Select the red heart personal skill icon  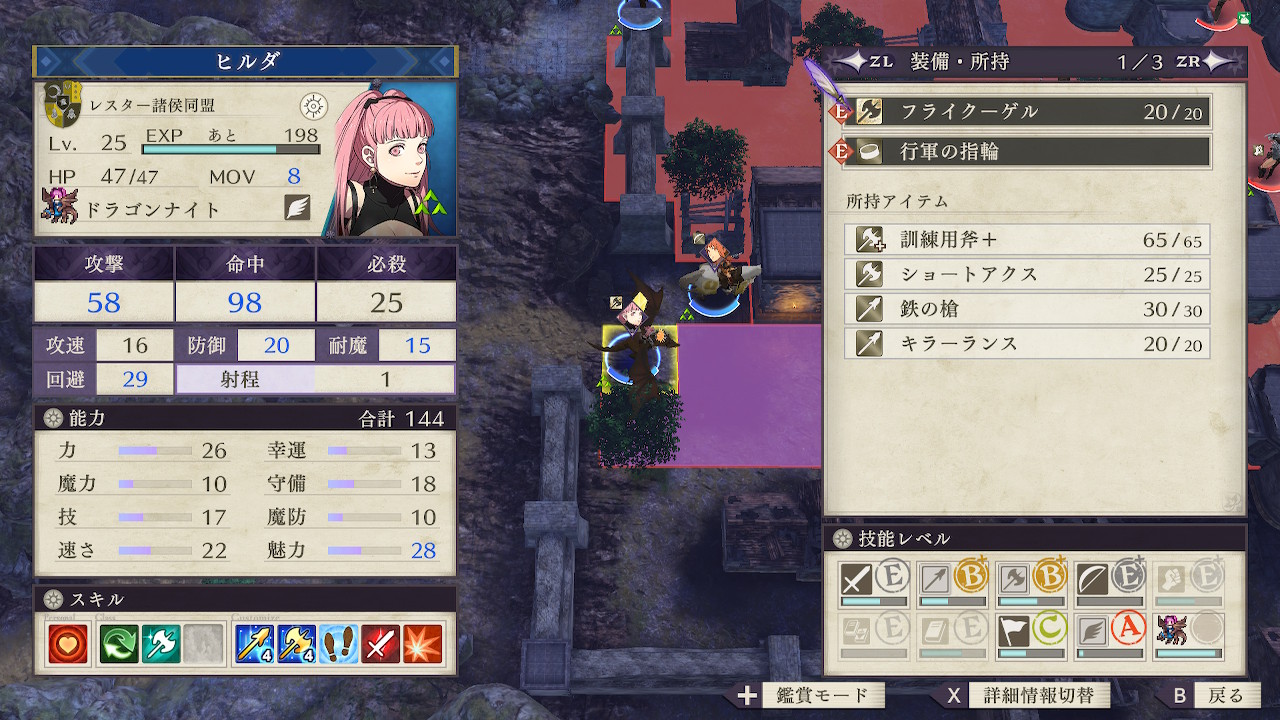pos(66,645)
